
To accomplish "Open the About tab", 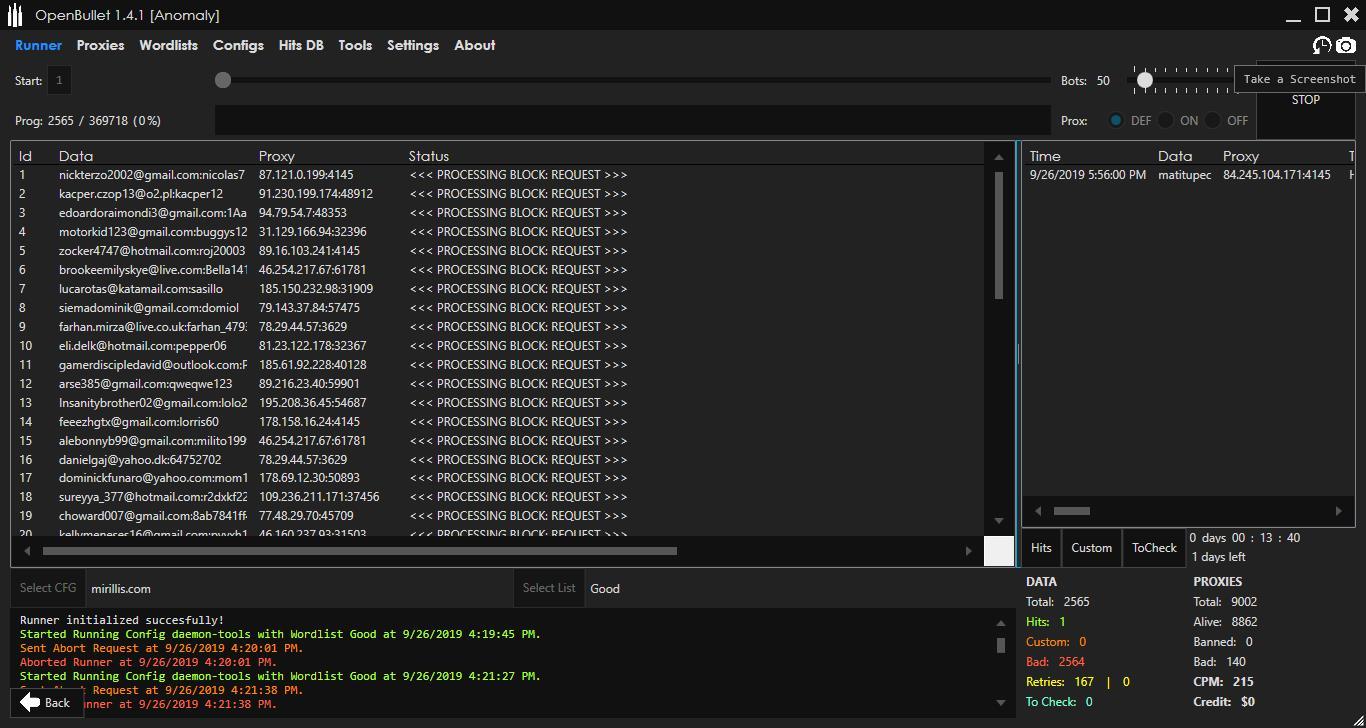I will pos(475,45).
